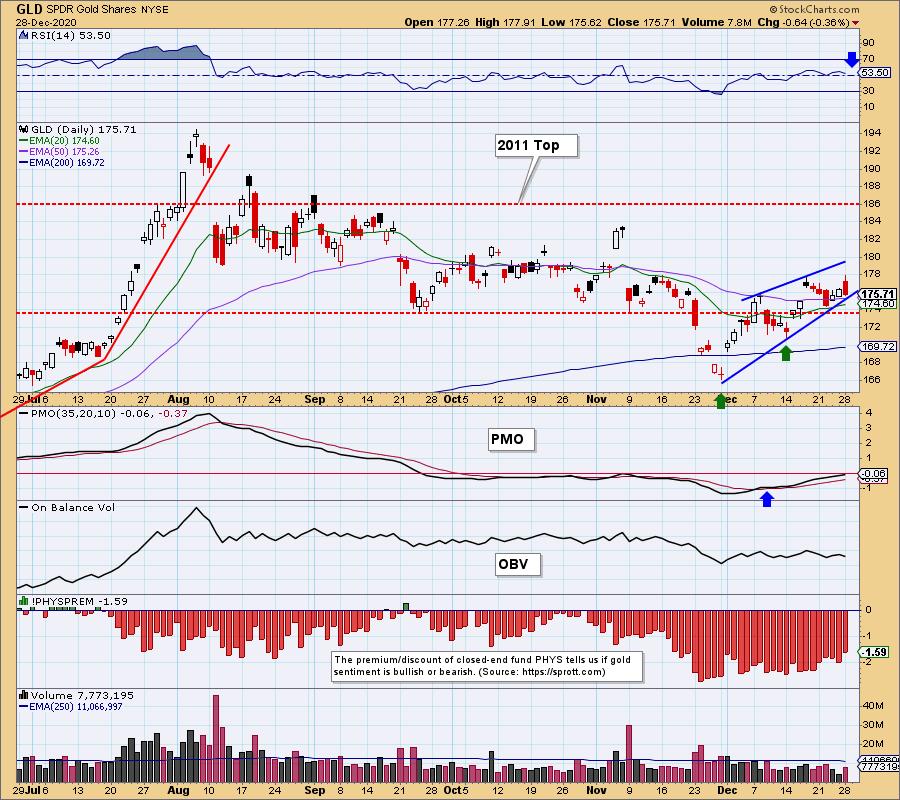Click the PMO(35,20,10) -0.06, -0.37 legend
The width and height of the screenshot is (900, 800).
coord(109,414)
